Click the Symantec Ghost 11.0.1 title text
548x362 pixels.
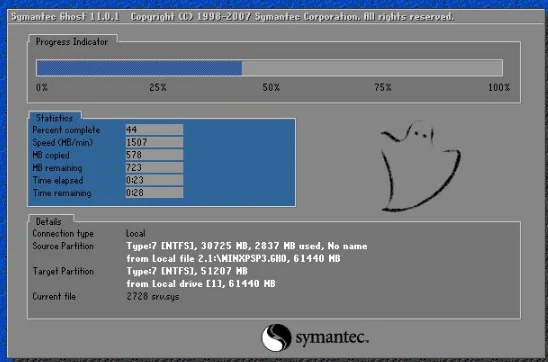pyautogui.click(x=65, y=16)
